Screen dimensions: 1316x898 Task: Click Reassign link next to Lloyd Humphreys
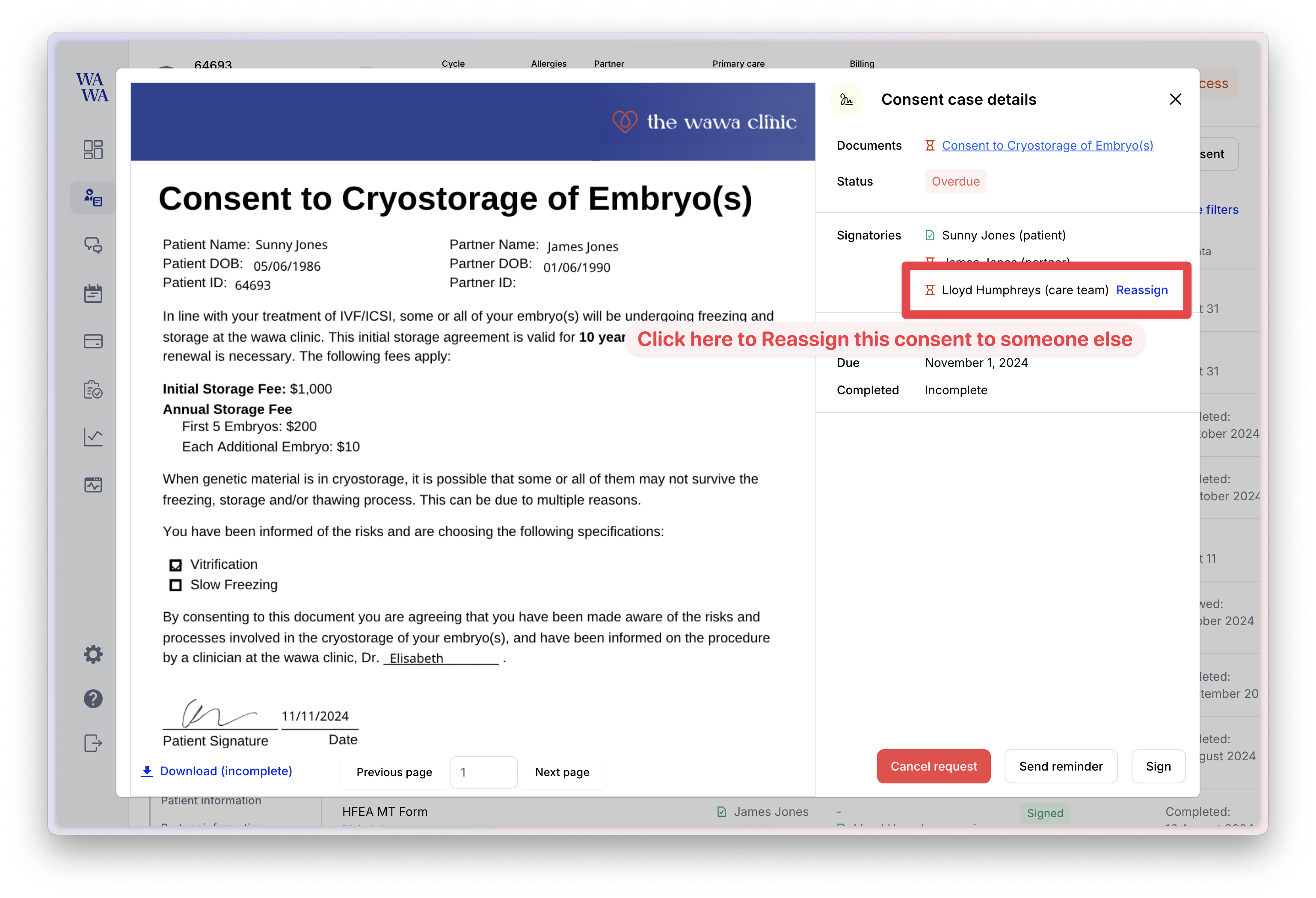(x=1141, y=290)
